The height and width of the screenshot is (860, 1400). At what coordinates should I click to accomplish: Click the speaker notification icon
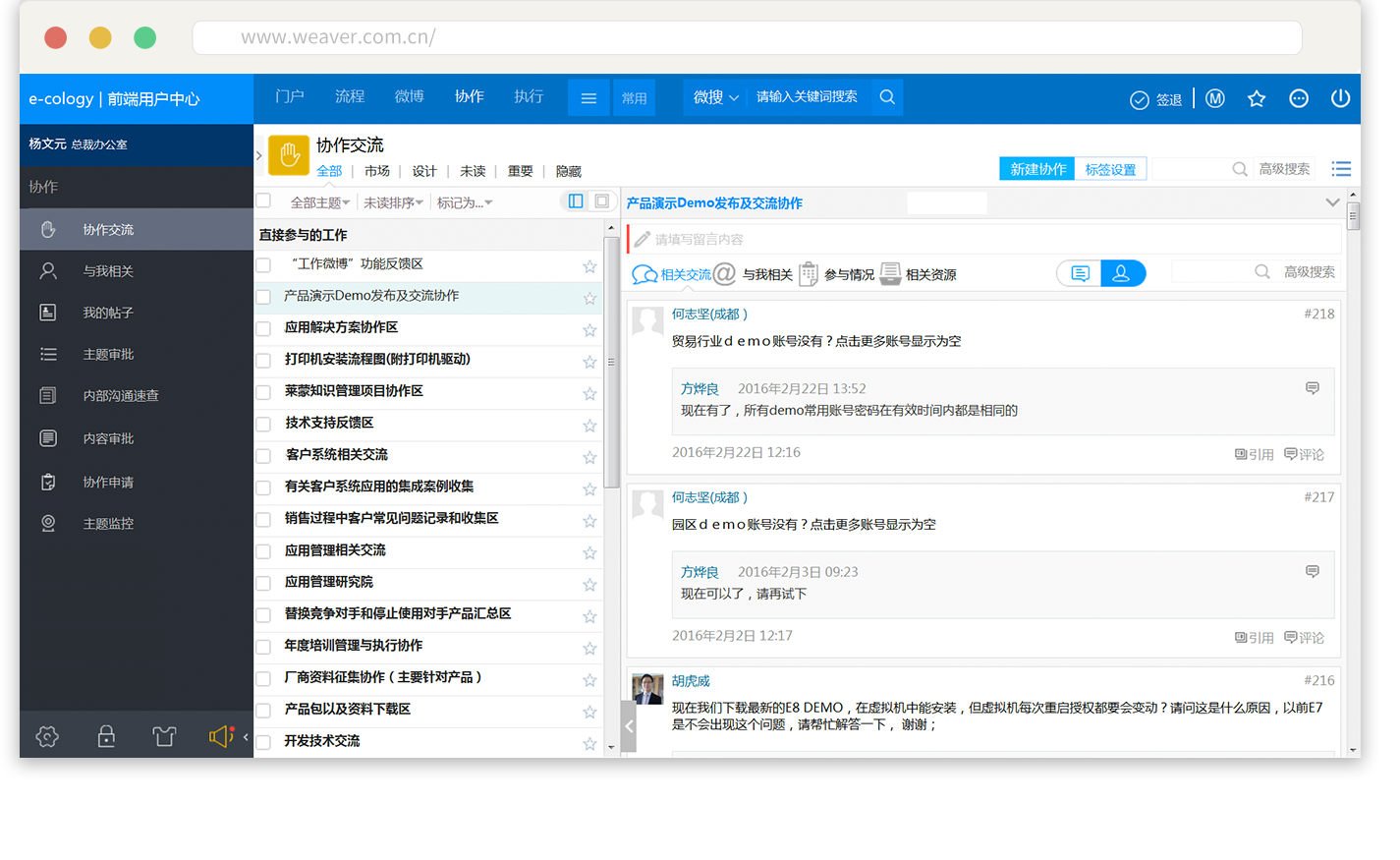coord(221,736)
